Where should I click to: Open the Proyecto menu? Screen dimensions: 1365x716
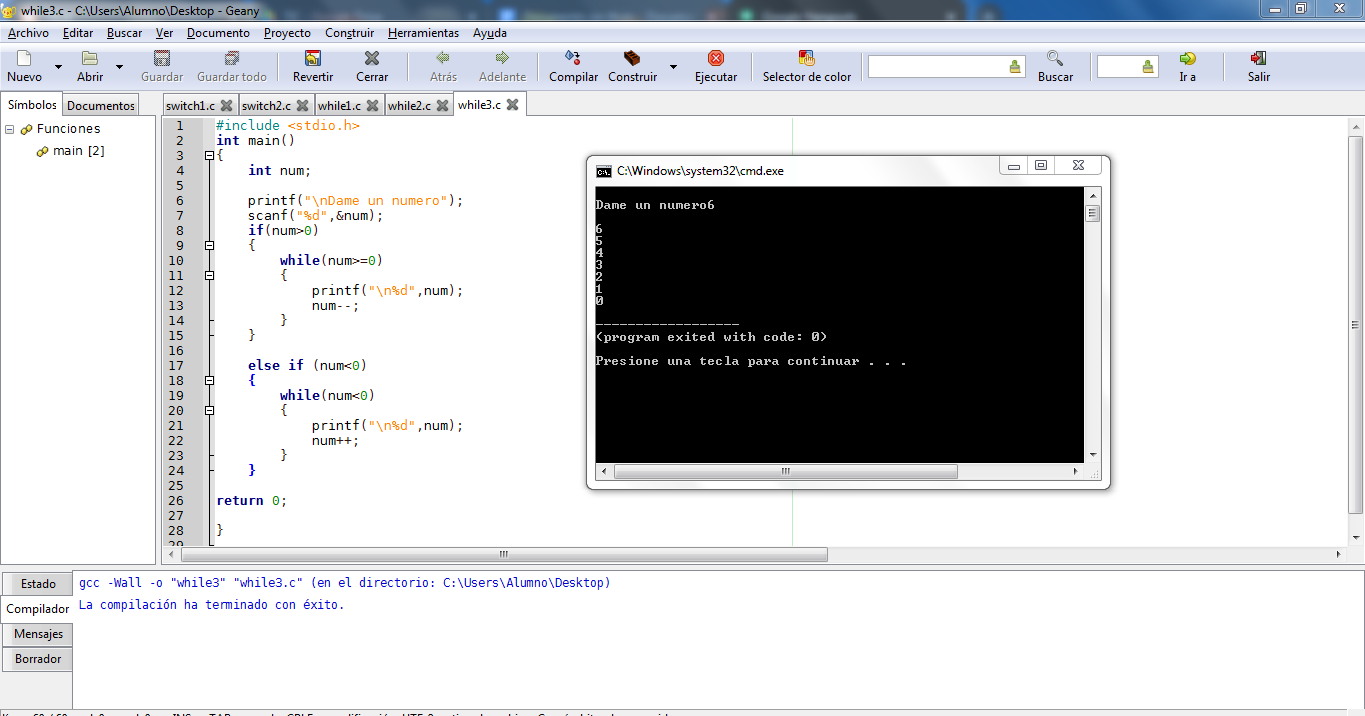coord(287,33)
